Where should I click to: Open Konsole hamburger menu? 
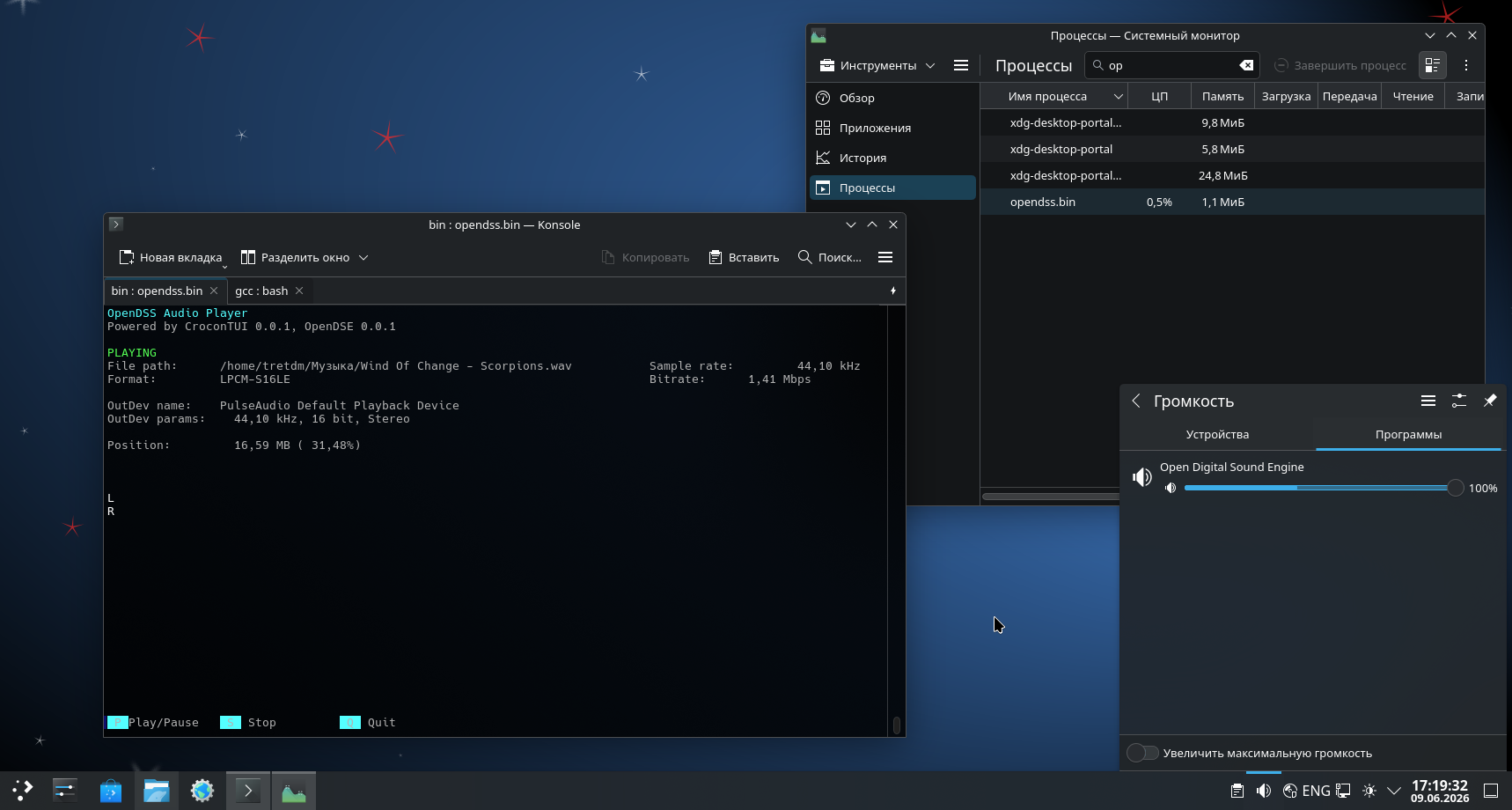[x=885, y=257]
